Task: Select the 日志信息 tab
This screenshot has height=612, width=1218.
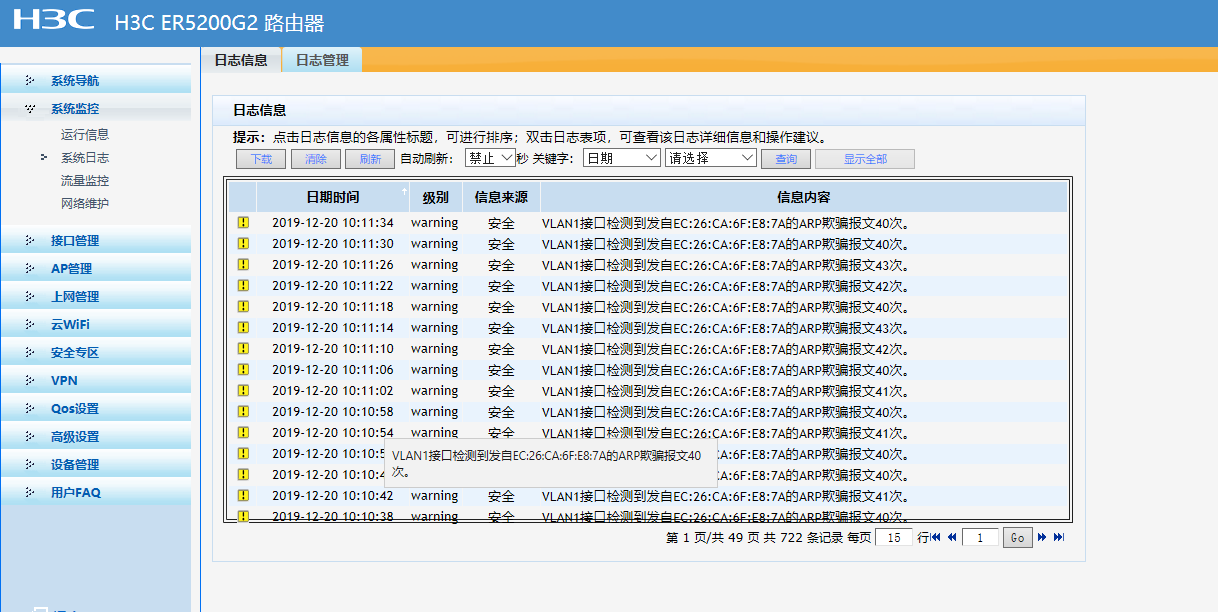Action: click(x=241, y=60)
